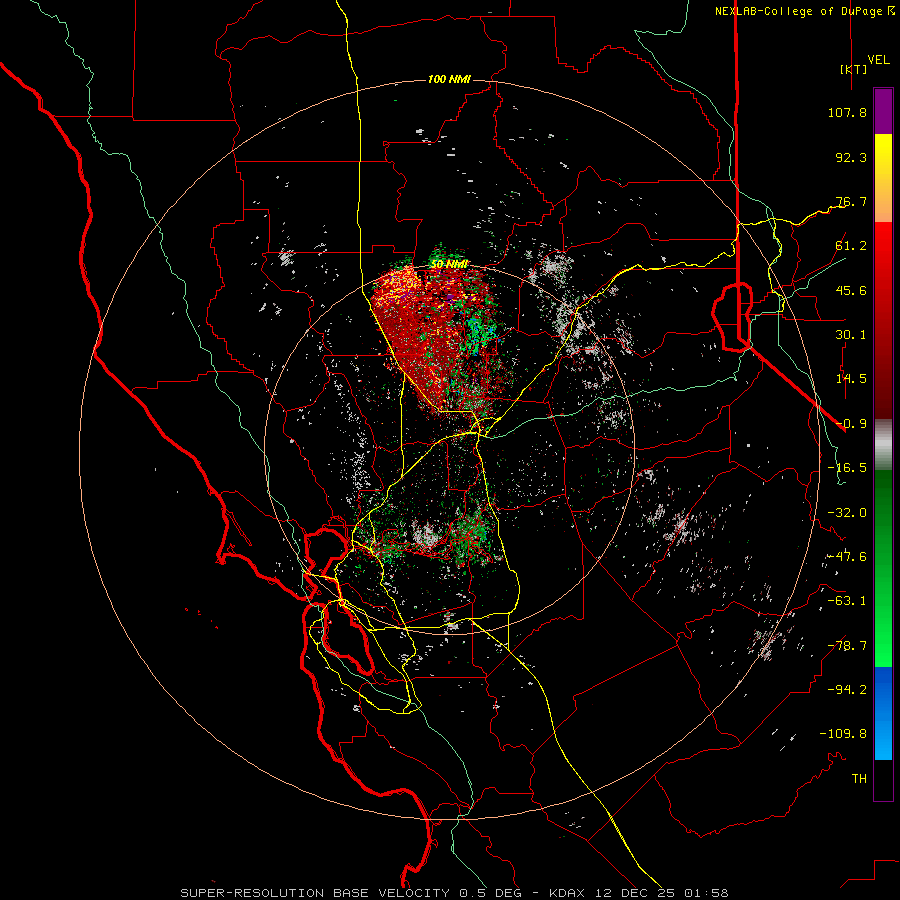The width and height of the screenshot is (900, 900).
Task: Click the 100 NMI range ring label
Action: tap(449, 79)
